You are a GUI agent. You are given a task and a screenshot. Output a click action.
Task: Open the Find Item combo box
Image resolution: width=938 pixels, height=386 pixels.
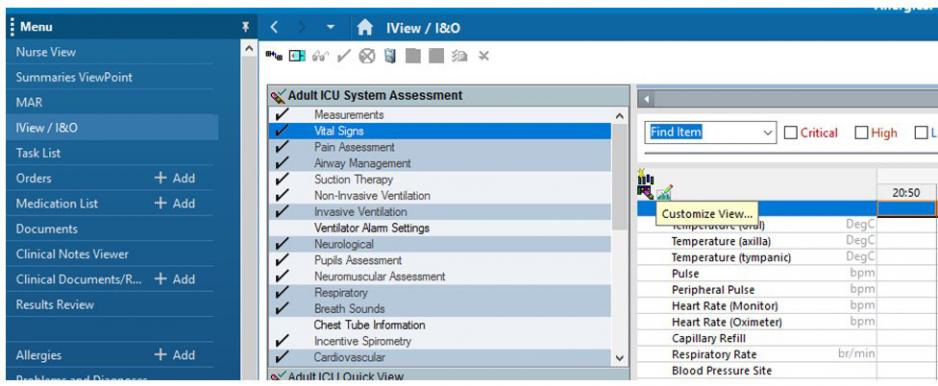tap(710, 133)
